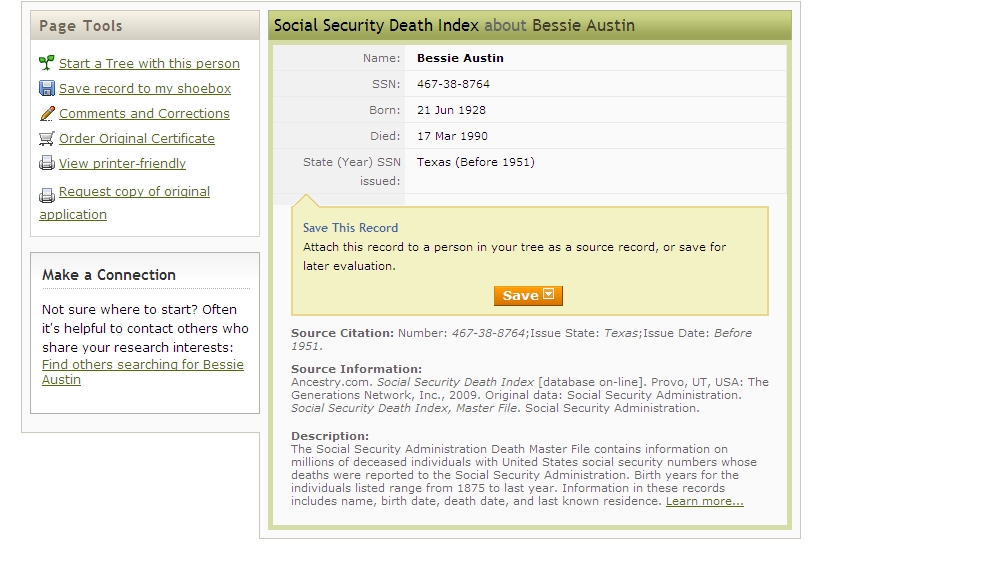Click the 'Page Tools' panel header
Image resolution: width=1001 pixels, height=566 pixels.
(81, 26)
